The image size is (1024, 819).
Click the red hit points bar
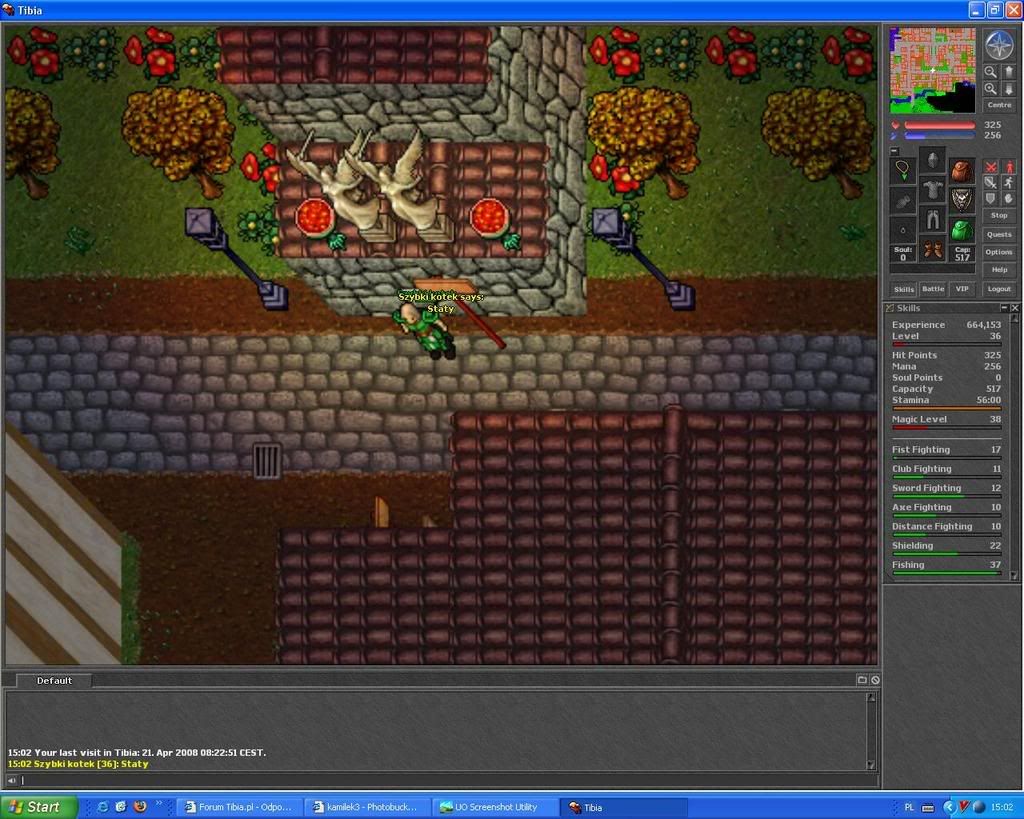(x=939, y=125)
